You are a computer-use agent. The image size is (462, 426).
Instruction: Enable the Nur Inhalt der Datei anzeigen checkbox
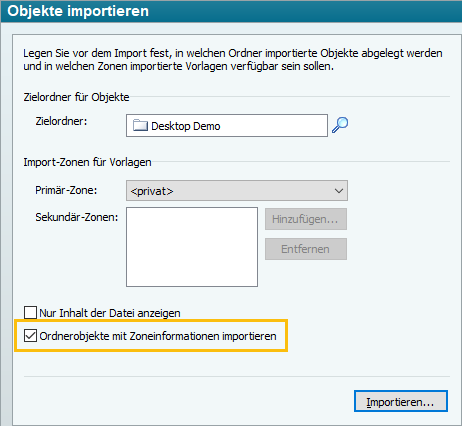[30, 313]
